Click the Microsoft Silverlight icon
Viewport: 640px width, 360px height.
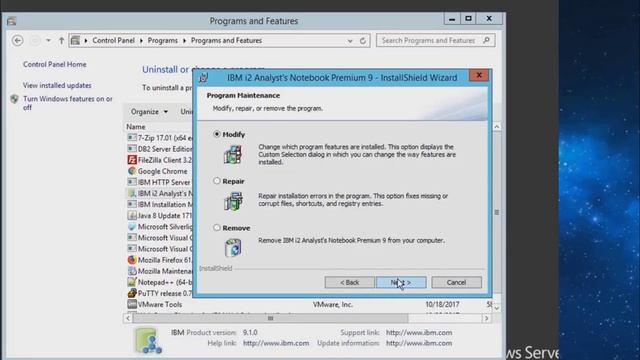click(x=131, y=227)
